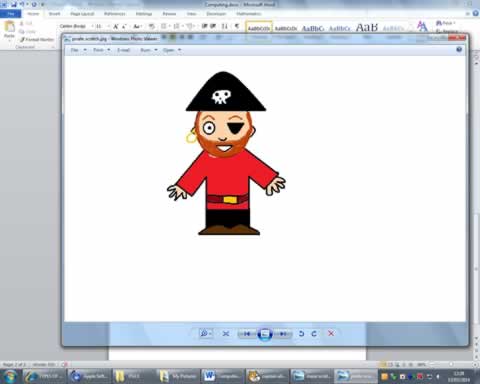Open the My Pictures taskbar folder

(x=178, y=376)
